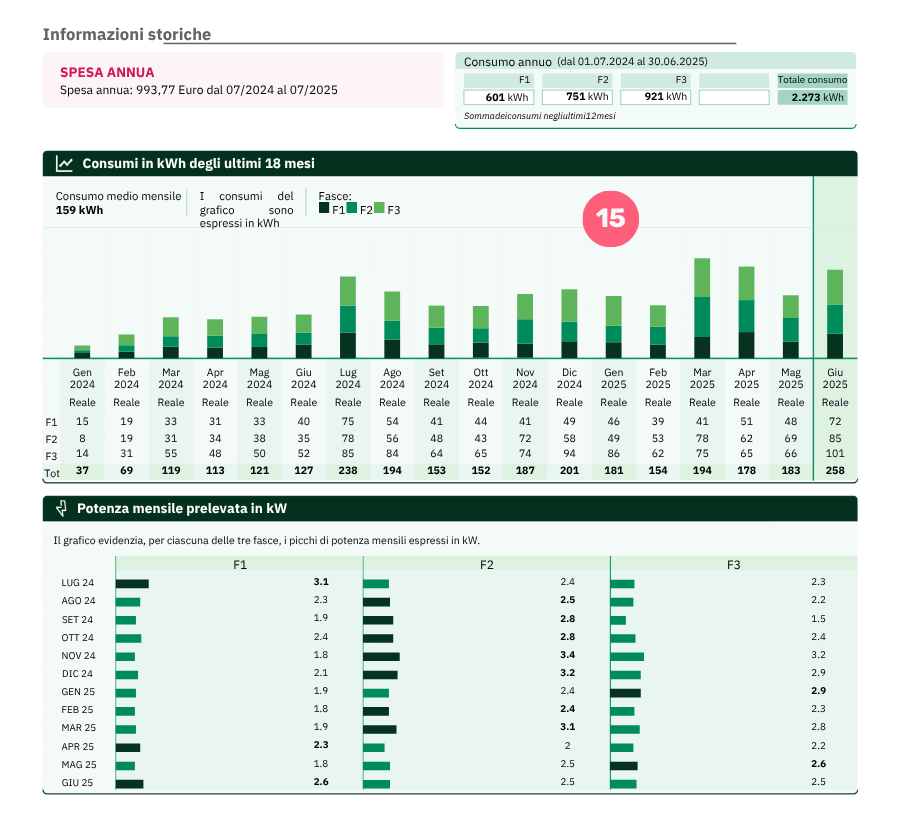Select the Lug 2024 stacked bar in the chart
Screen dimensions: 900x816
[348, 317]
